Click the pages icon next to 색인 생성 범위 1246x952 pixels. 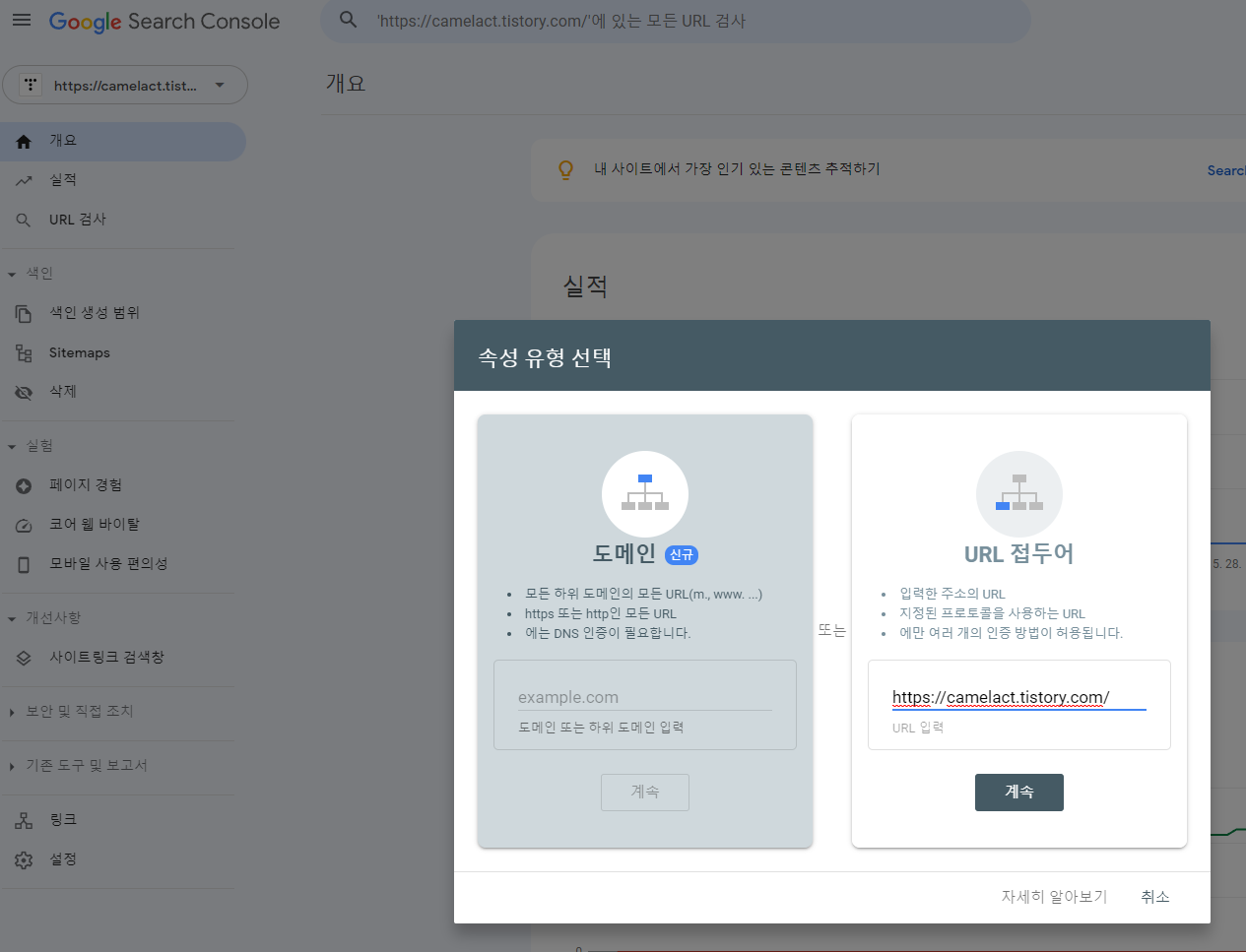point(24,314)
